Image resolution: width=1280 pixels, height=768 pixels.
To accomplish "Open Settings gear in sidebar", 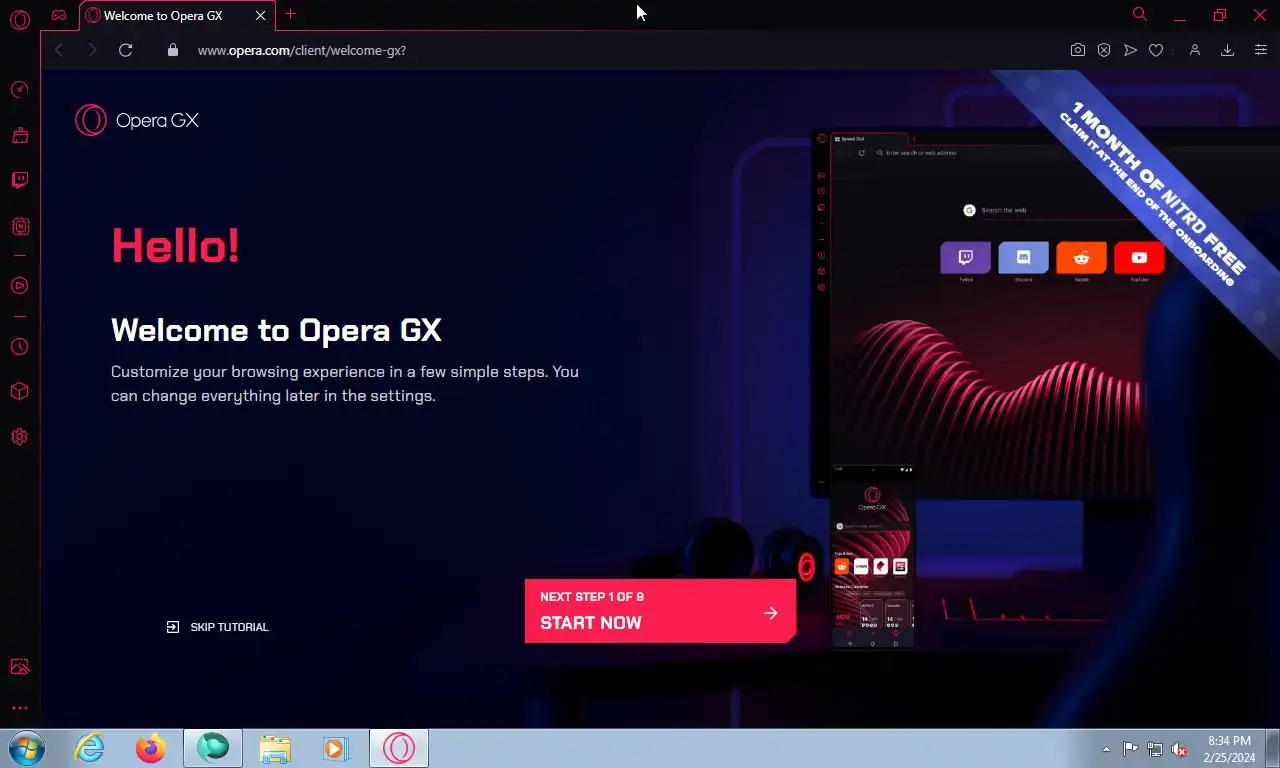I will click(19, 437).
